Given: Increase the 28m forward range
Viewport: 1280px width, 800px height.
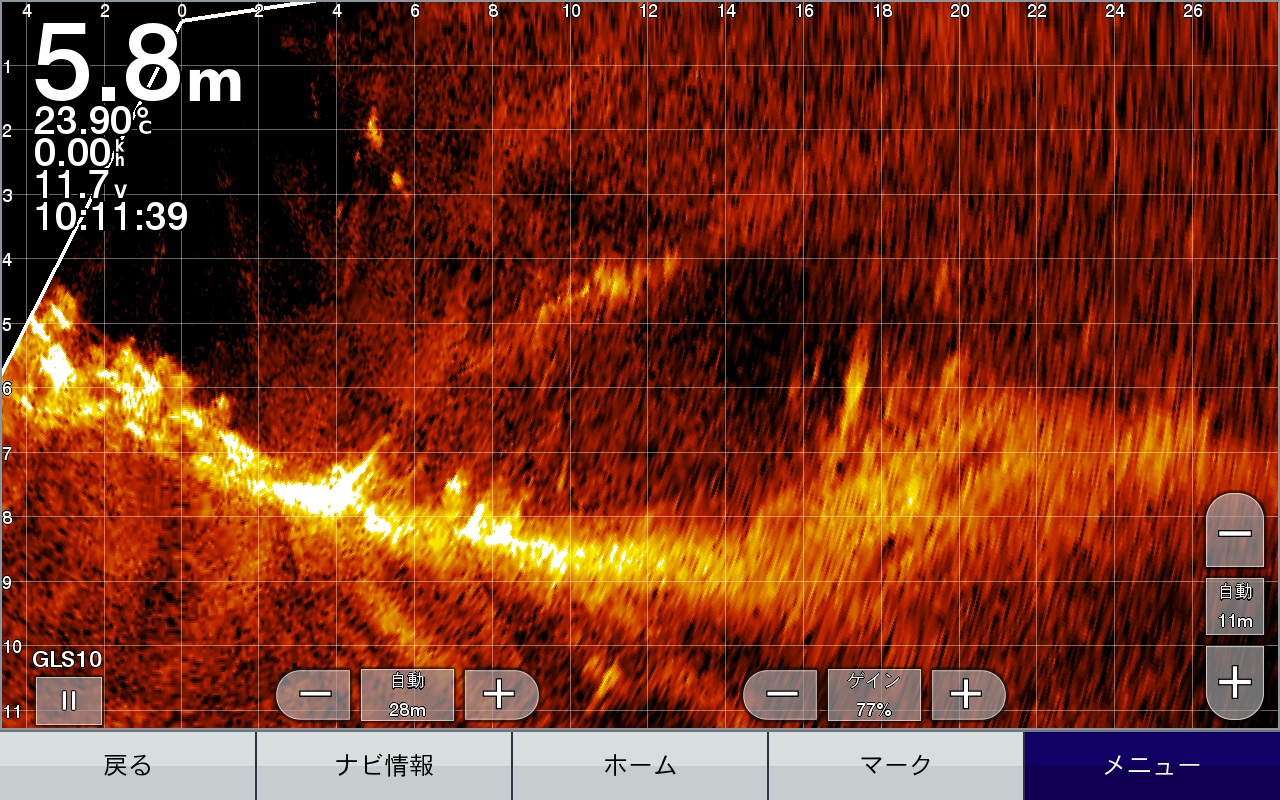Looking at the screenshot, I should [501, 694].
